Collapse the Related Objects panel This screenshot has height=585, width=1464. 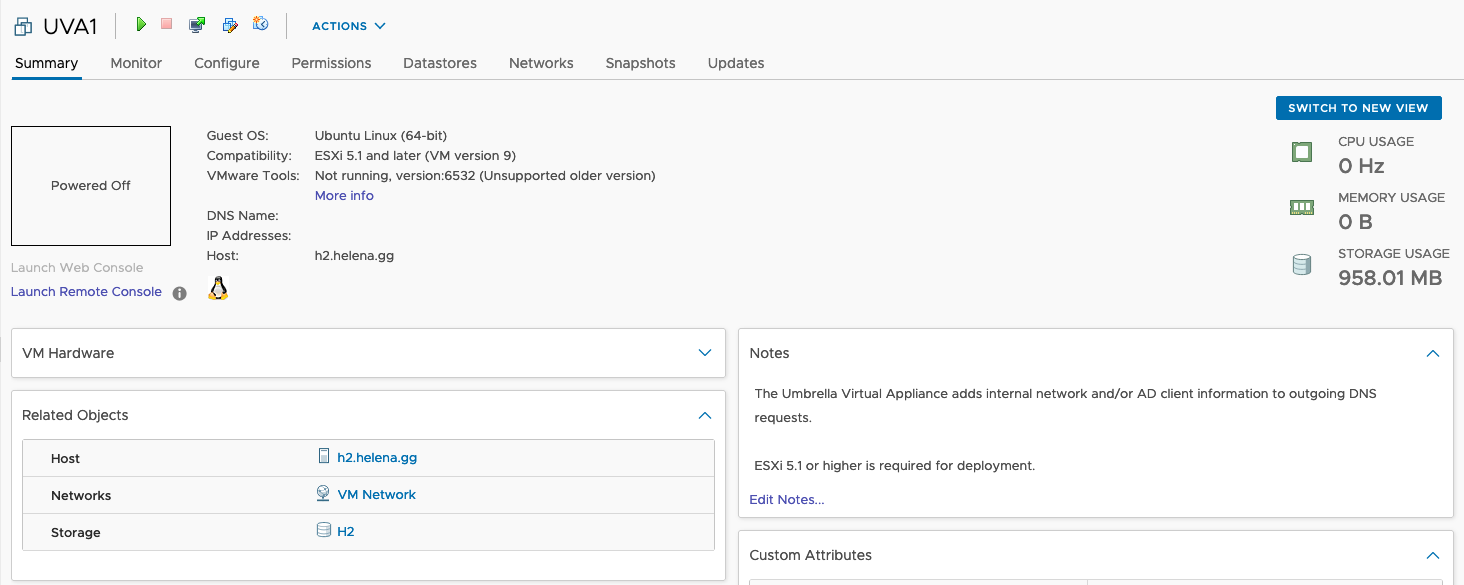point(705,415)
